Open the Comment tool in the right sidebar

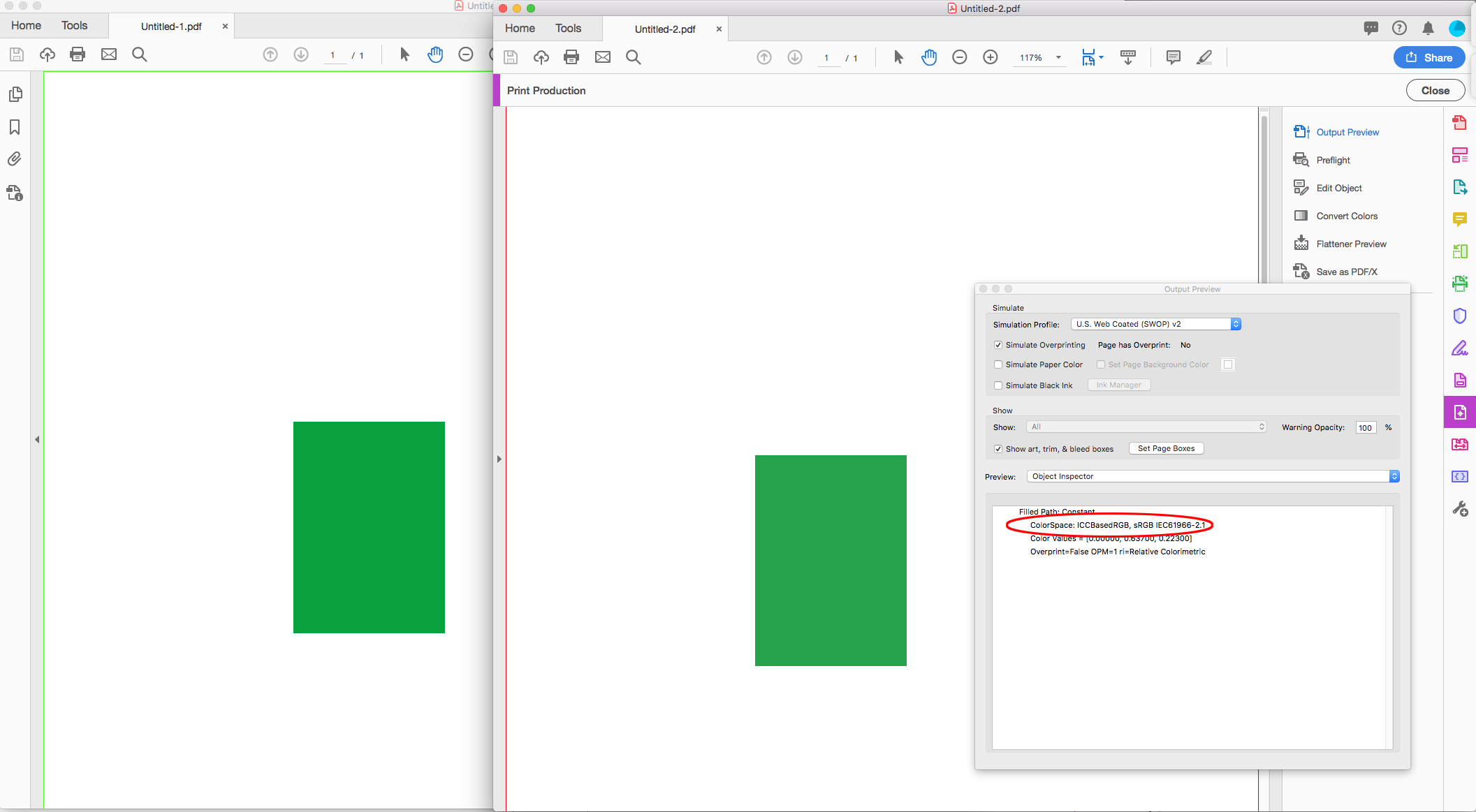point(1459,219)
